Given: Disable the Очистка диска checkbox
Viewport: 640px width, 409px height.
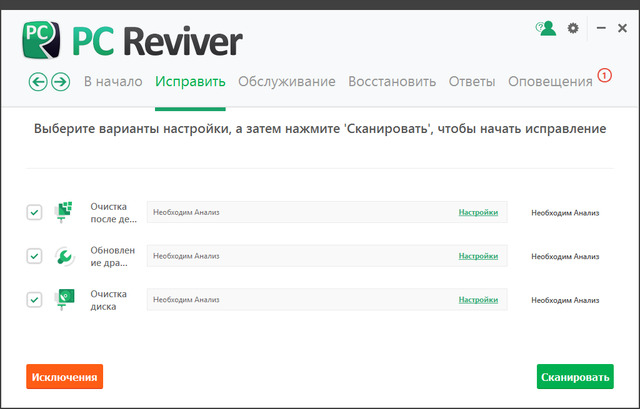Looking at the screenshot, I should (x=34, y=299).
